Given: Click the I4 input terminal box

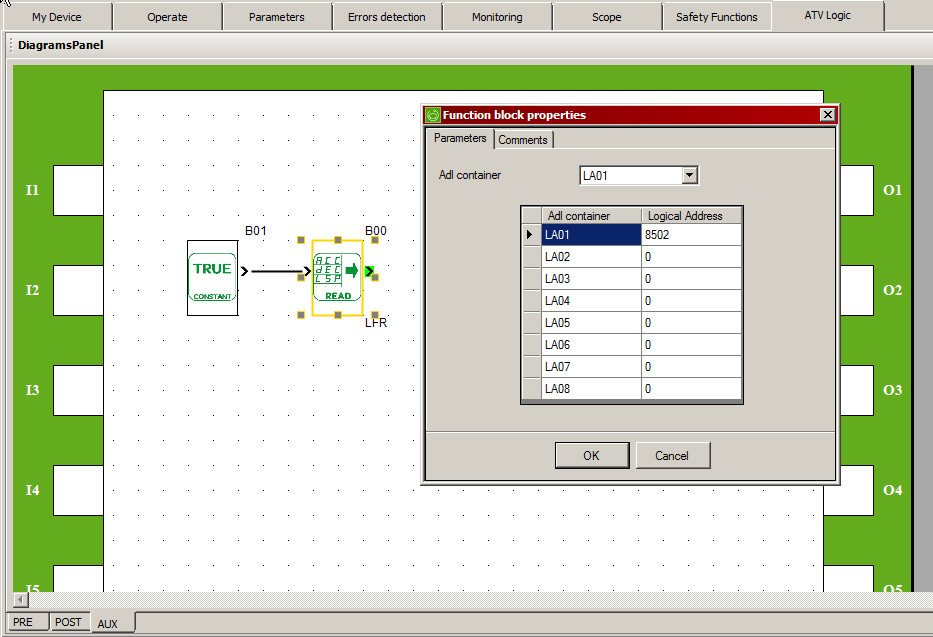Looking at the screenshot, I should pyautogui.click(x=79, y=490).
